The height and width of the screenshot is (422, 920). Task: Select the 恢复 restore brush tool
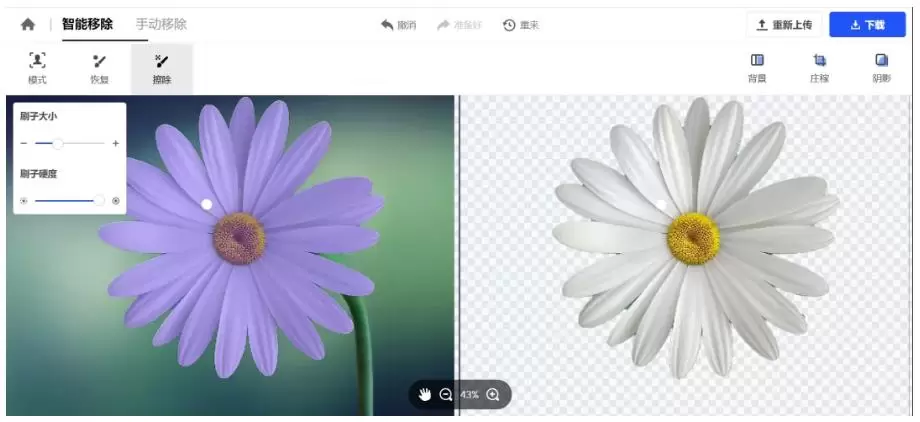[100, 68]
